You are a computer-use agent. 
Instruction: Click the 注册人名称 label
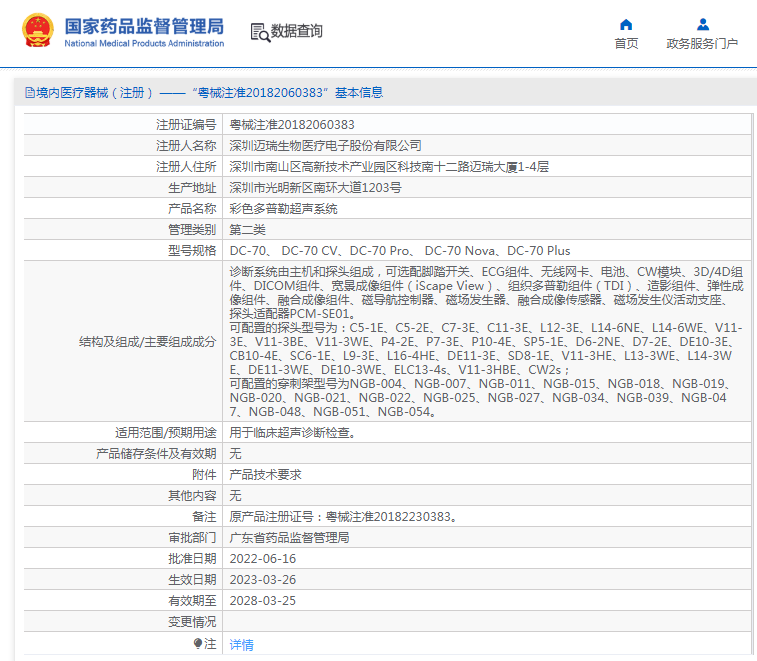click(x=186, y=145)
